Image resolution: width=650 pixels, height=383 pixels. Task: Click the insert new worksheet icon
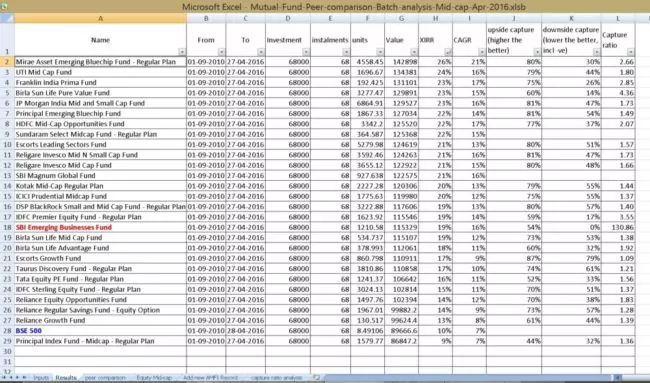coord(317,378)
